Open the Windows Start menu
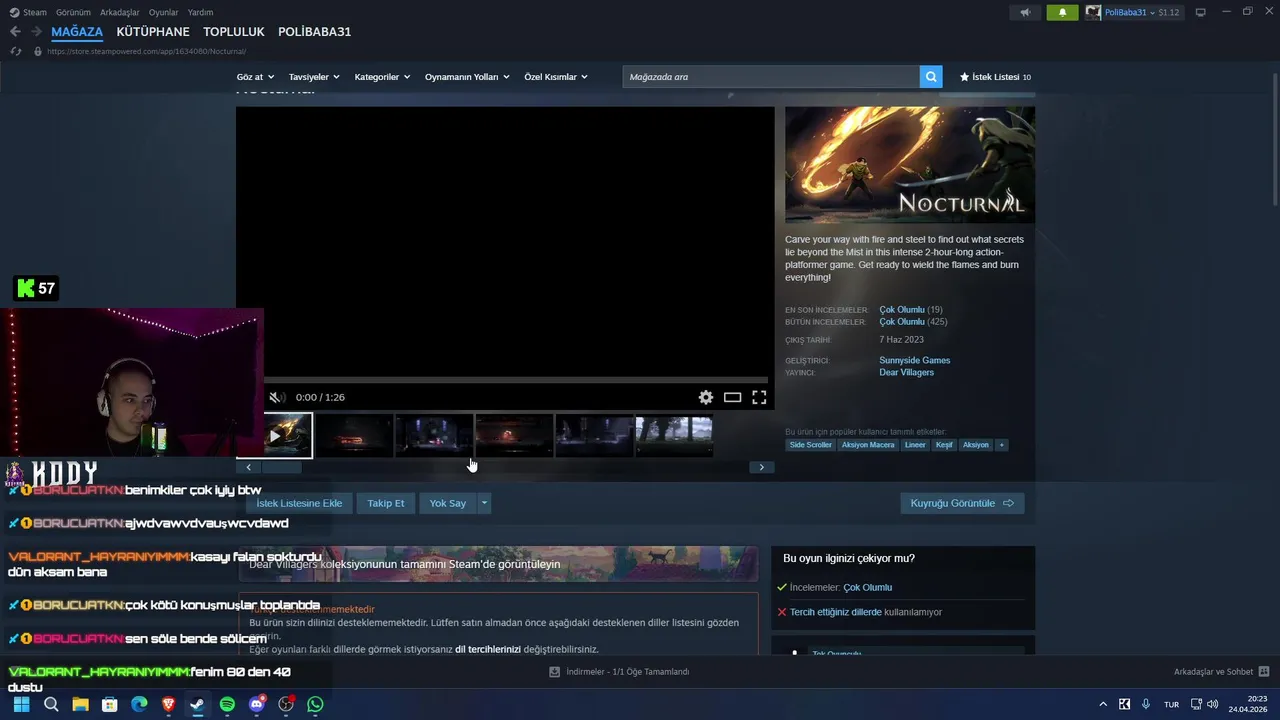This screenshot has height=720, width=1280. click(x=21, y=704)
